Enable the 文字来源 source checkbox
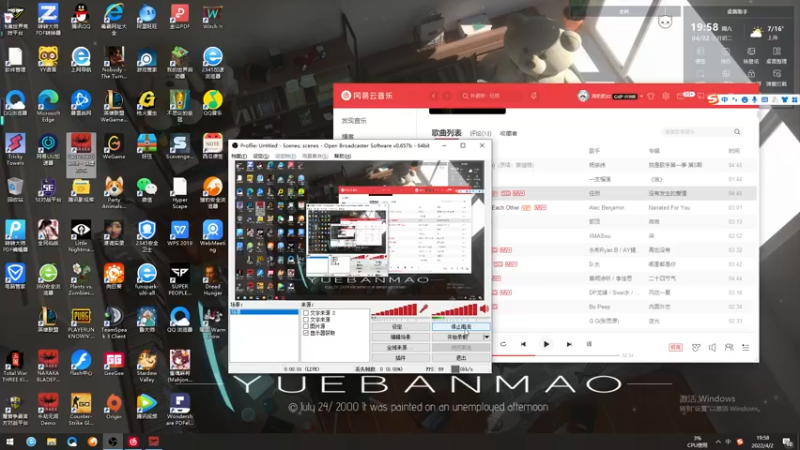 (306, 319)
